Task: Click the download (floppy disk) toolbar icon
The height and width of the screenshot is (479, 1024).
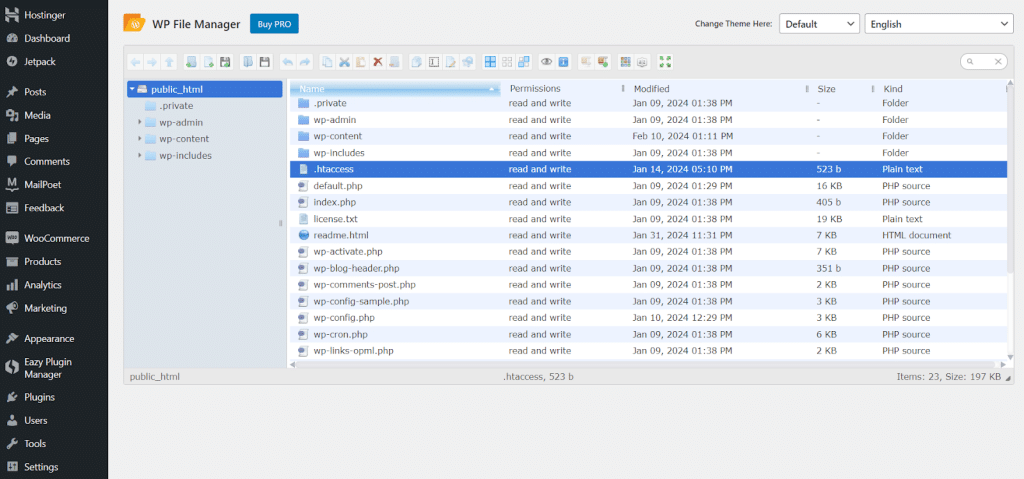Action: [x=264, y=62]
